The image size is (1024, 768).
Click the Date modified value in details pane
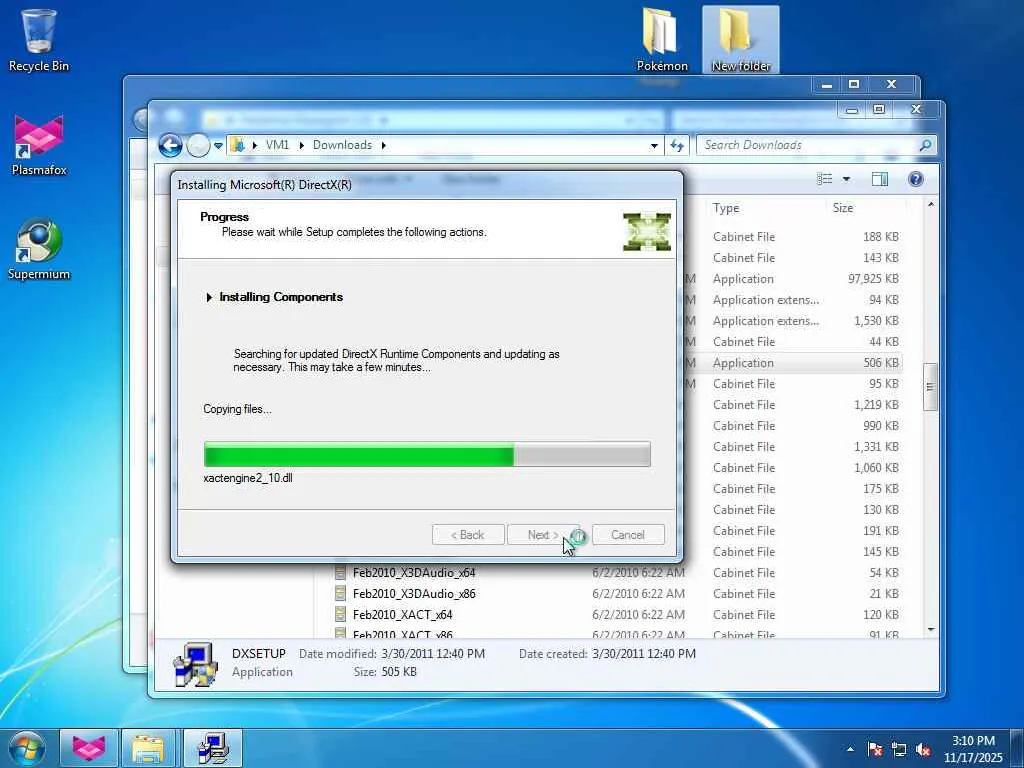[433, 654]
